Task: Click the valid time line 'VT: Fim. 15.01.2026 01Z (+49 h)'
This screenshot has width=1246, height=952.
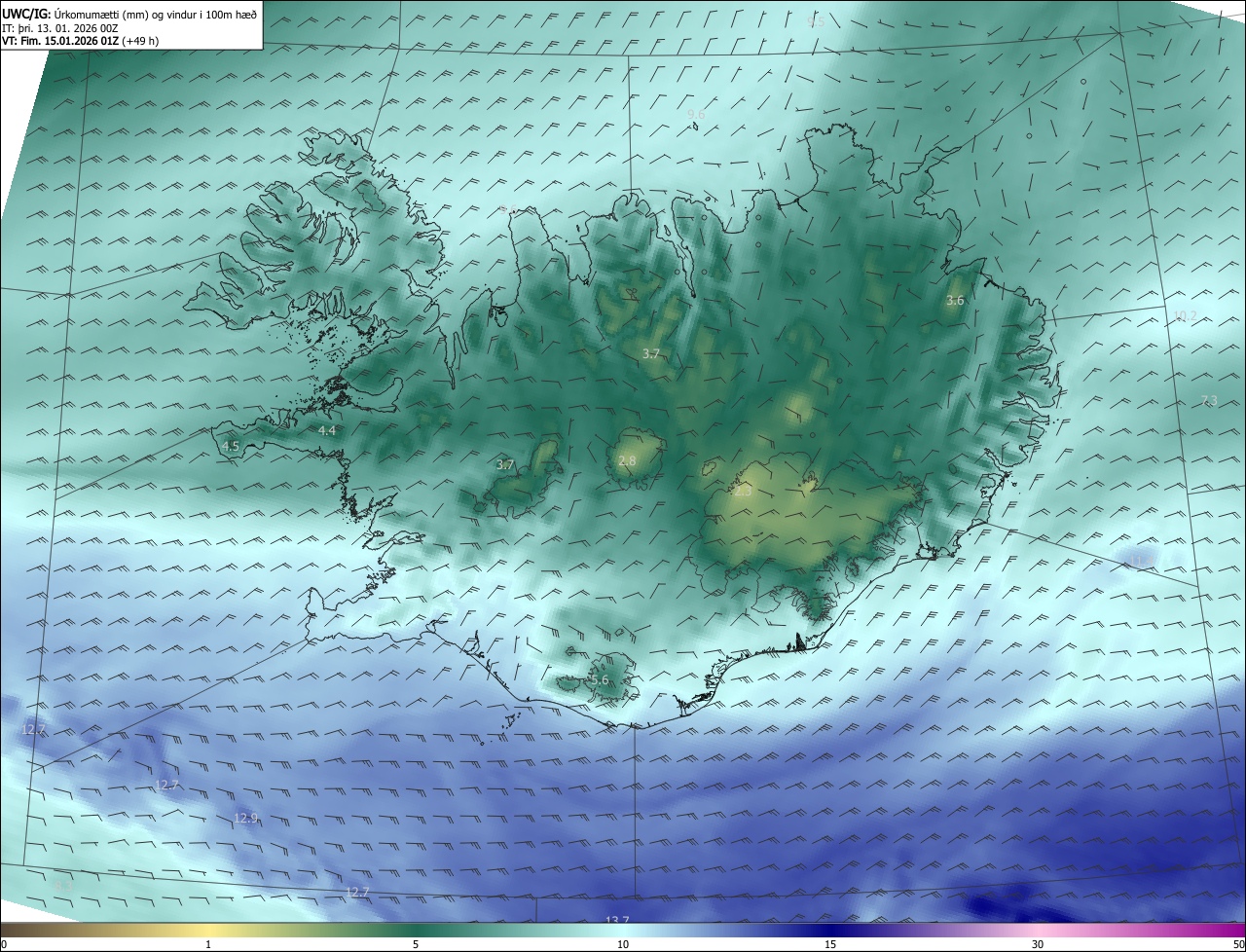Action: 81,41
